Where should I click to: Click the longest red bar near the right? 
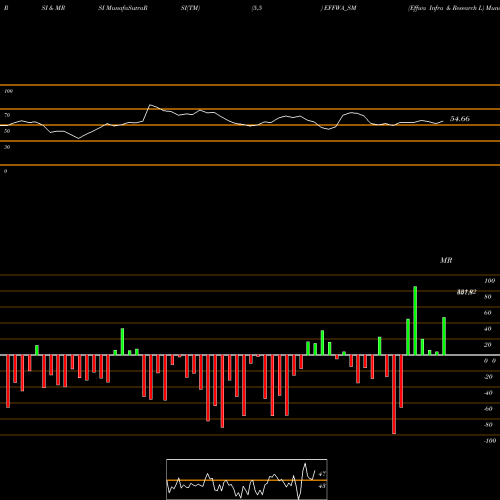[x=394, y=394]
